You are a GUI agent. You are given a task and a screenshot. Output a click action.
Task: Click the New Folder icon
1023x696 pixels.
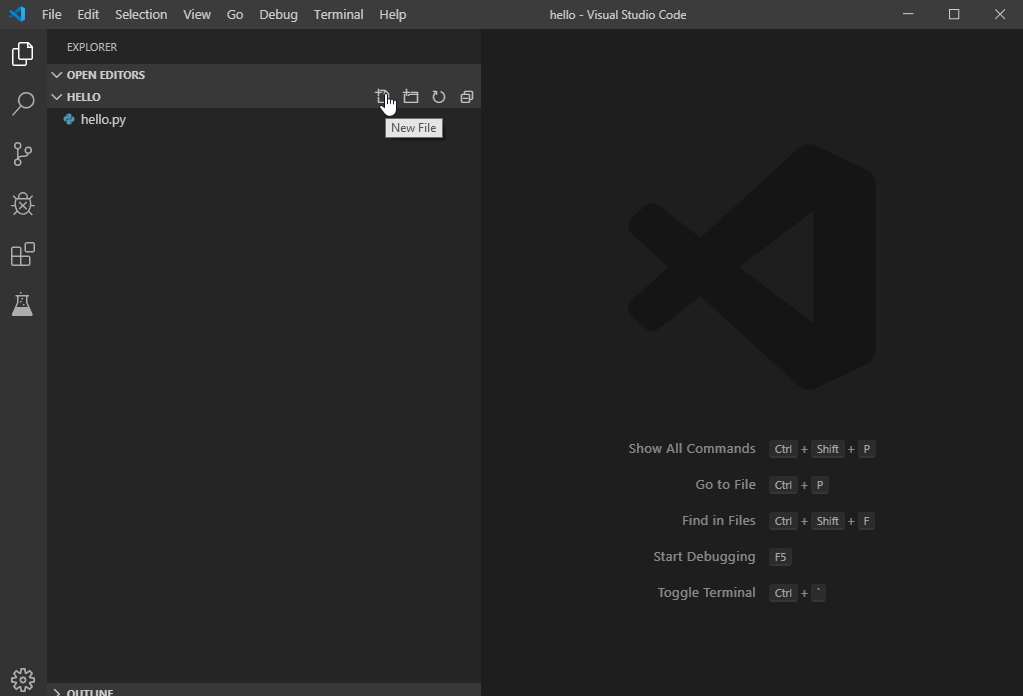(x=411, y=97)
